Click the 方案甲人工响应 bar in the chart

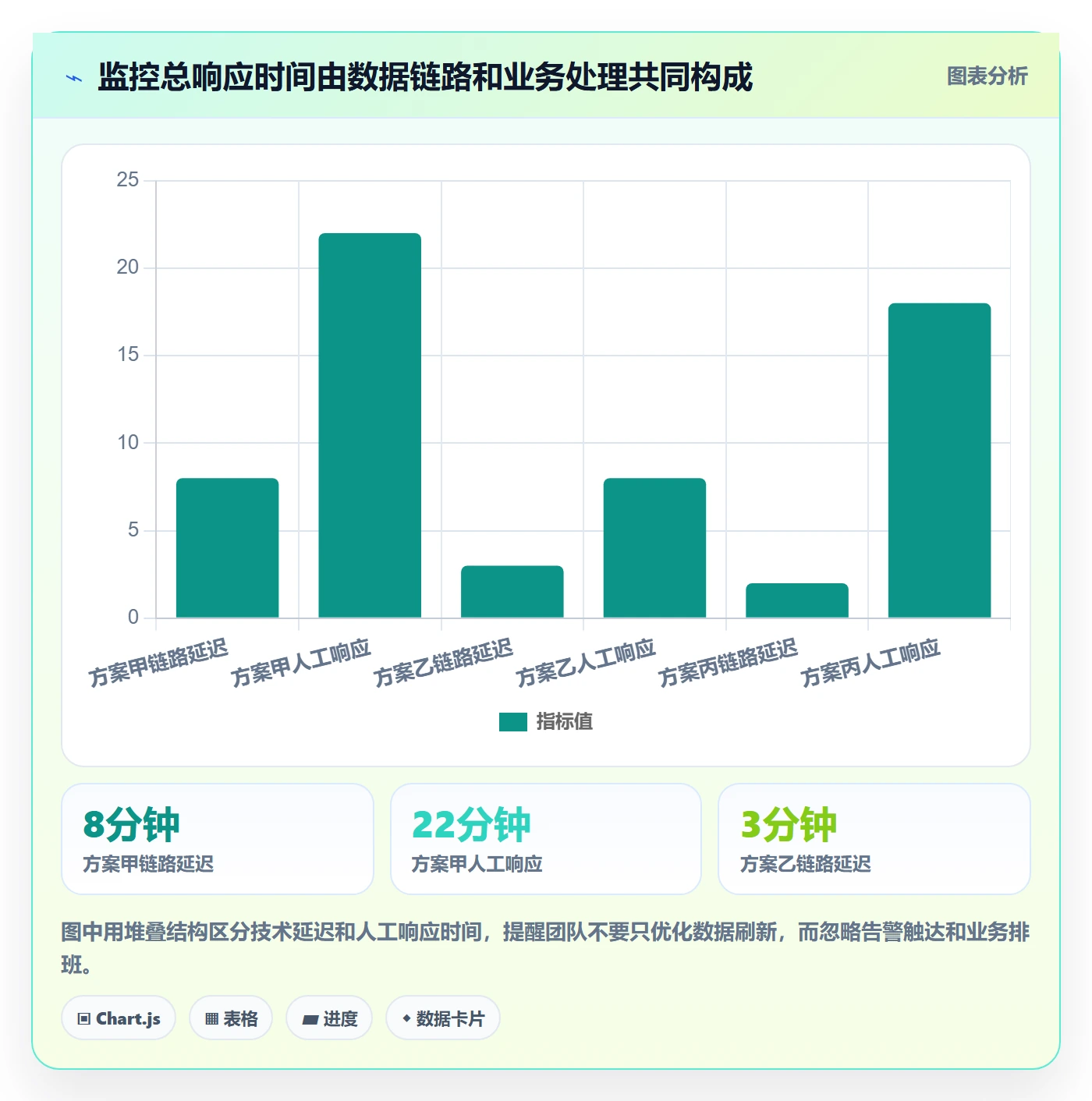click(370, 426)
